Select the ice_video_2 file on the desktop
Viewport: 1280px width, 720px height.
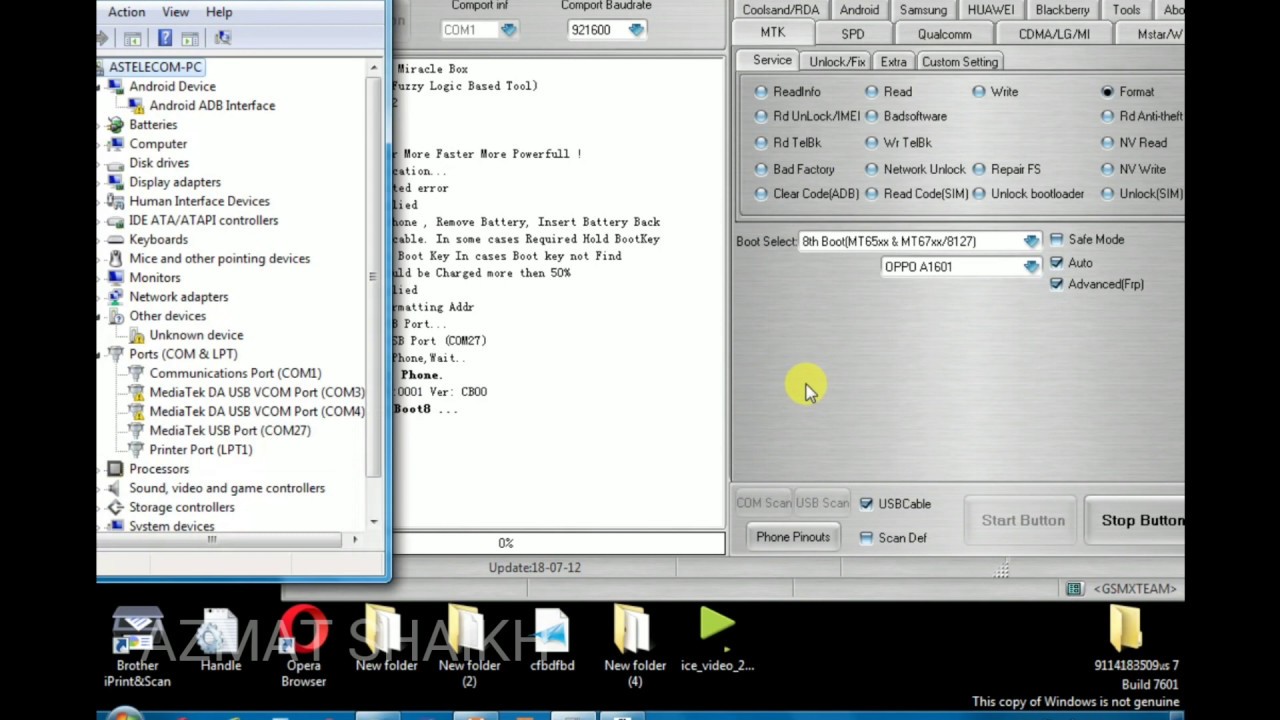click(717, 640)
